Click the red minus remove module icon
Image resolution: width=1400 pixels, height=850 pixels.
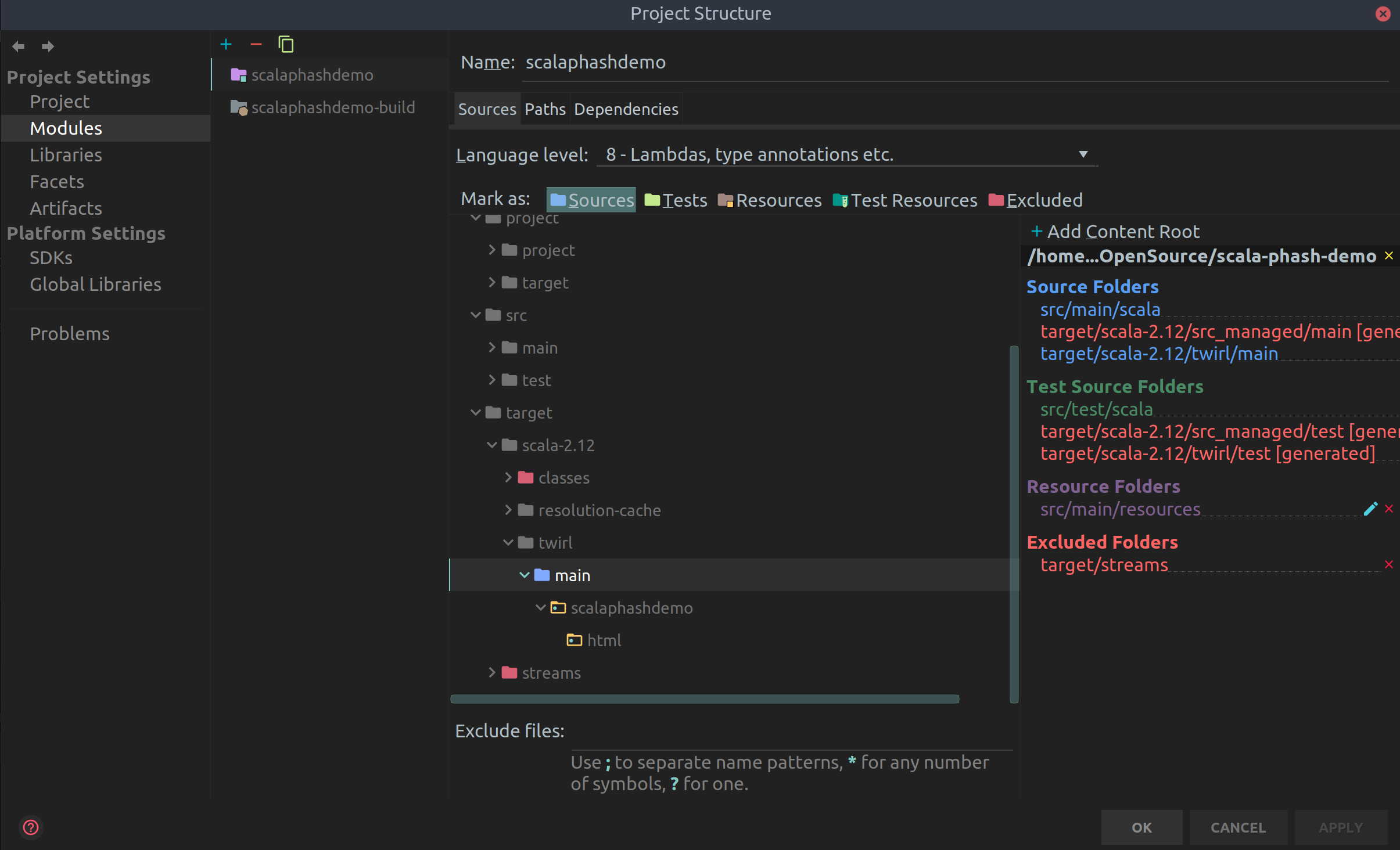(x=256, y=45)
